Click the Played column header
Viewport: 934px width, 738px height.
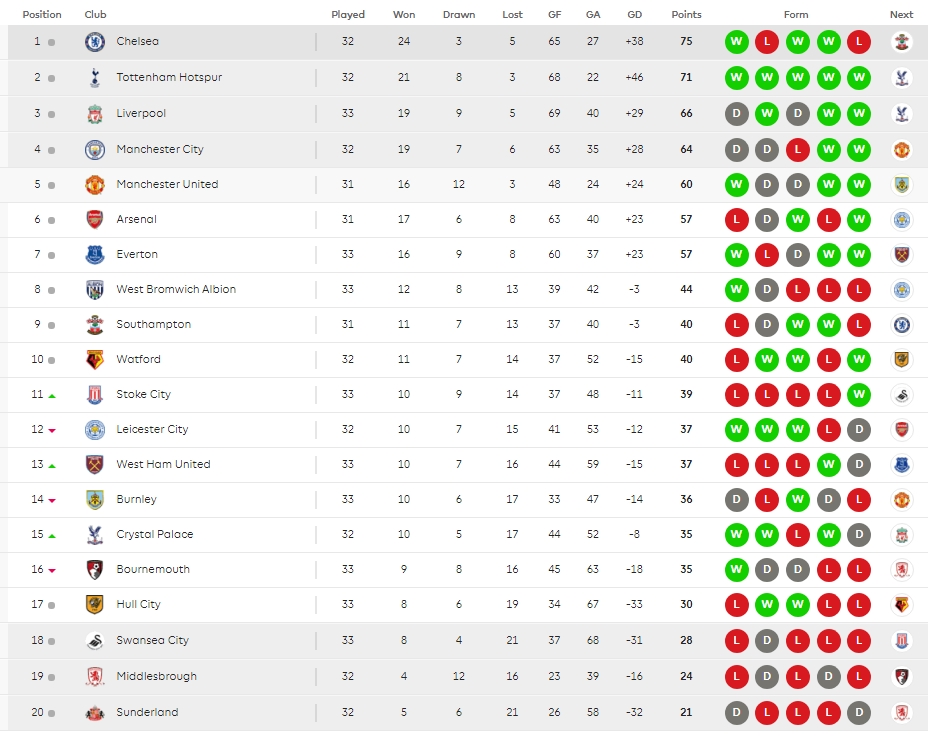point(348,15)
